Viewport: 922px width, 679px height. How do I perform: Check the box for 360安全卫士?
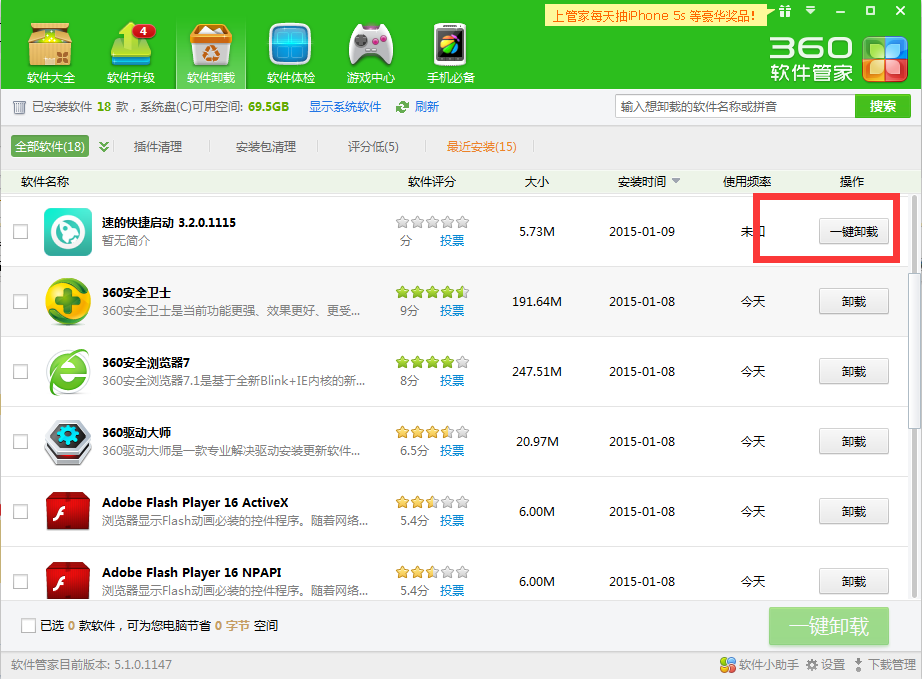(20, 302)
